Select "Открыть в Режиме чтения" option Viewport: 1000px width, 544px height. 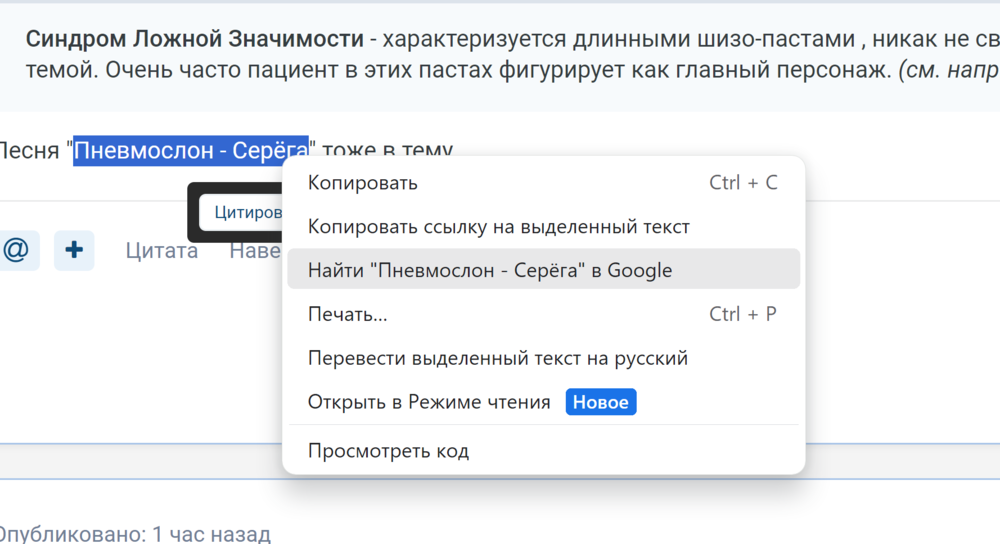(x=429, y=402)
